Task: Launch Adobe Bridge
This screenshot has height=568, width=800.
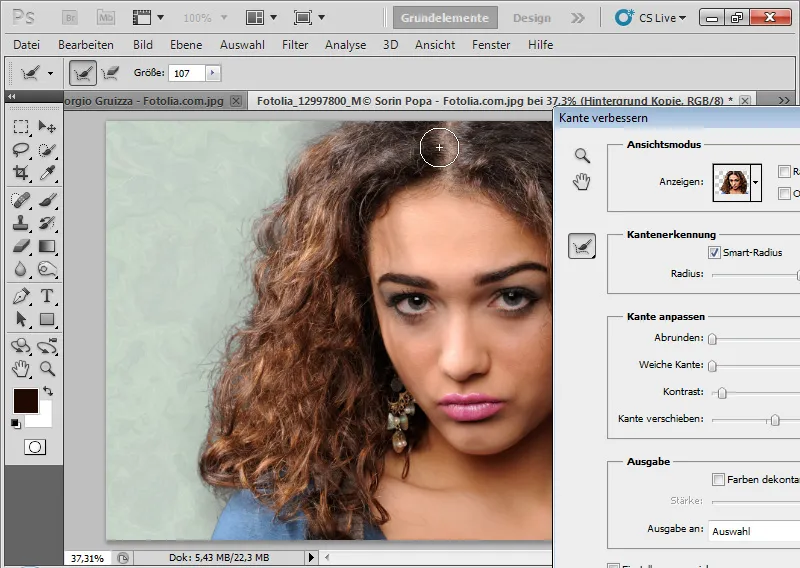Action: [x=70, y=18]
